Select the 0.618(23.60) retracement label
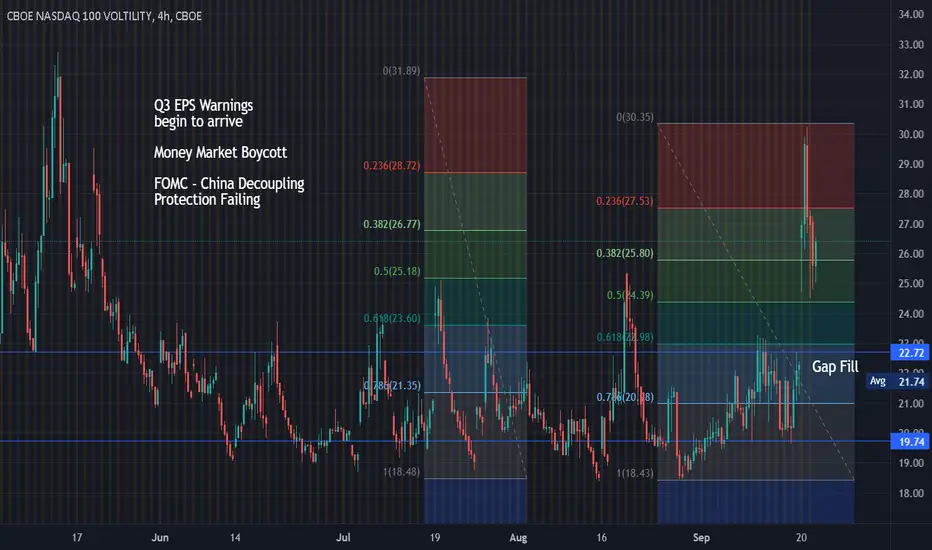 [x=392, y=319]
